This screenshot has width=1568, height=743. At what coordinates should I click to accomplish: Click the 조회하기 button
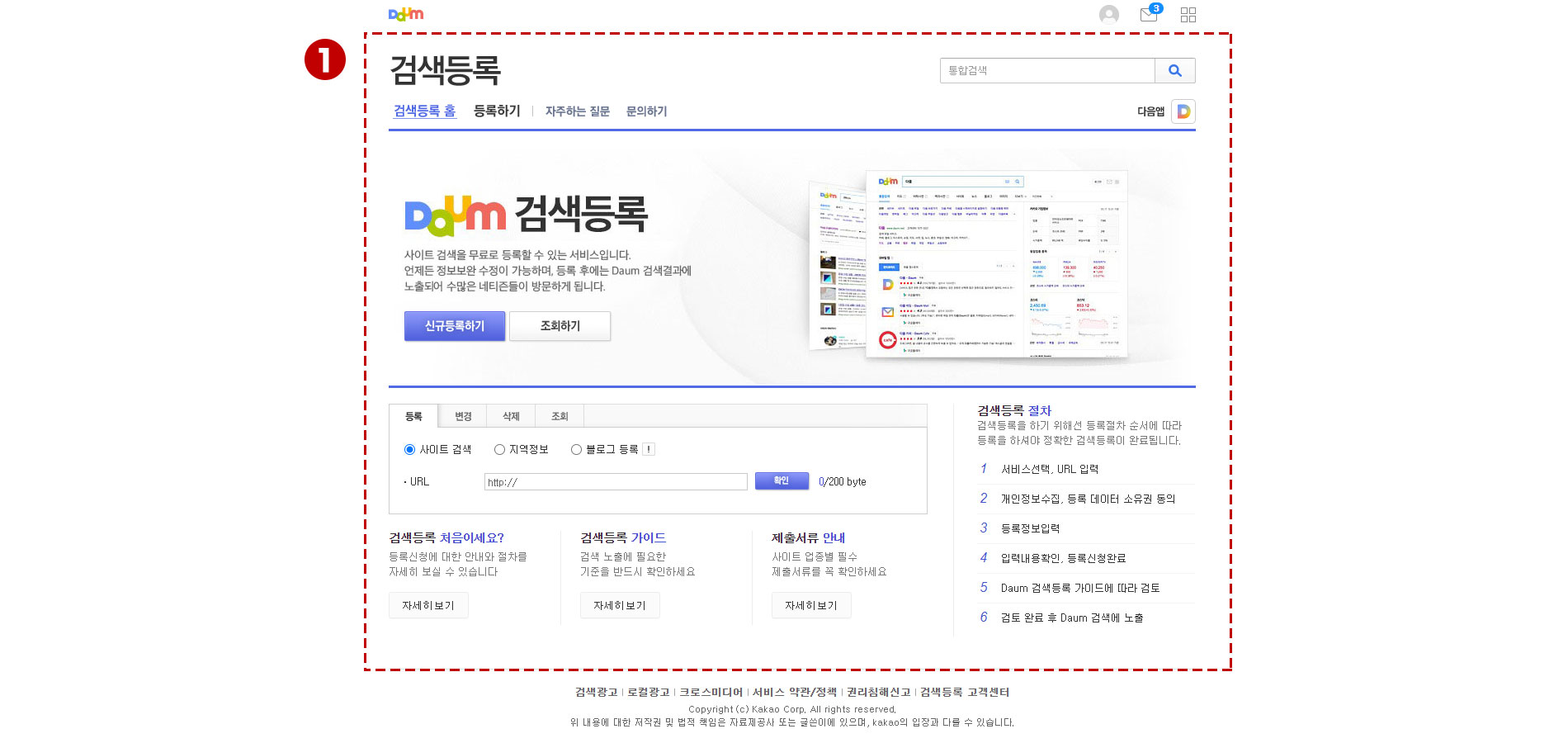pyautogui.click(x=560, y=326)
